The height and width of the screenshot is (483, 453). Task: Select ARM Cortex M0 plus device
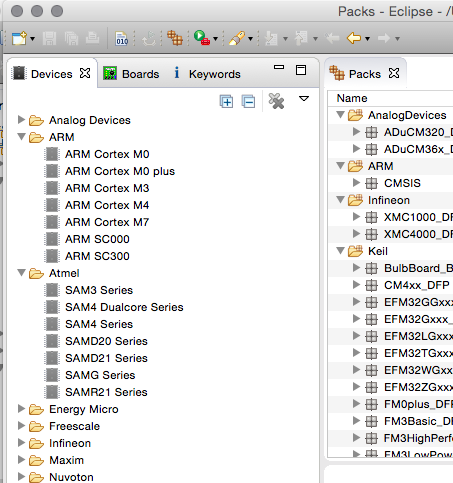click(x=120, y=171)
